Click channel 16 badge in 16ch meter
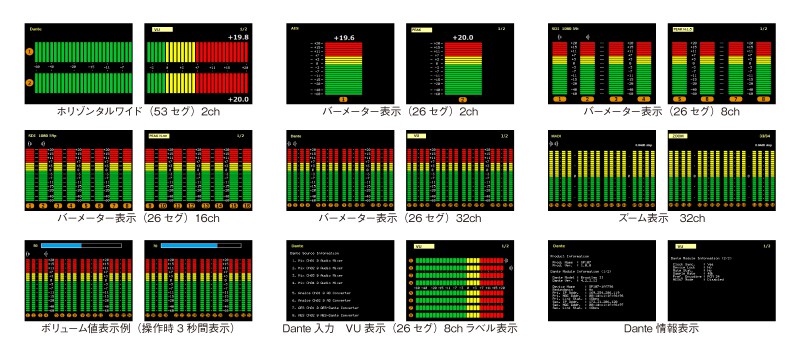The width and height of the screenshot is (800, 360). 247,206
